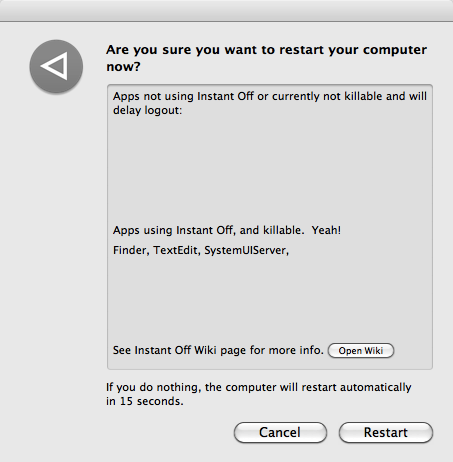453x462 pixels.
Task: Select TextEdit in the killable apps list
Action: (176, 250)
